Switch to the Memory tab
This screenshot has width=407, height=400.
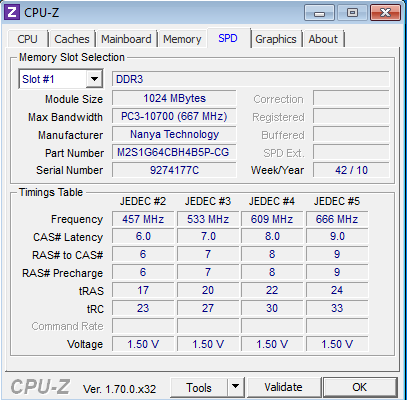point(182,39)
